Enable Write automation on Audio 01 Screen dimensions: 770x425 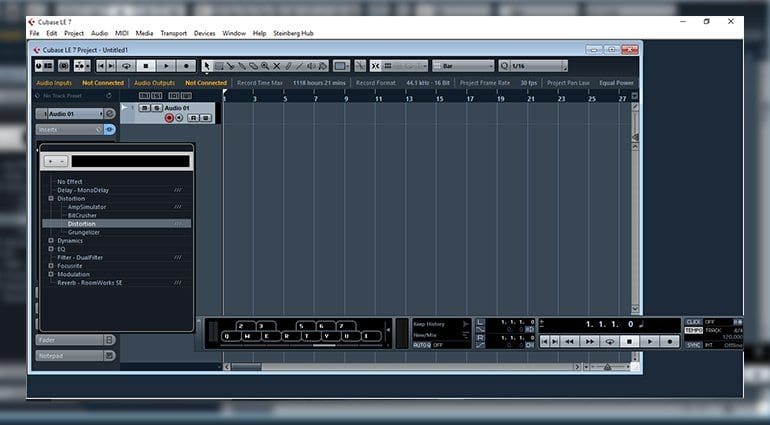click(206, 118)
